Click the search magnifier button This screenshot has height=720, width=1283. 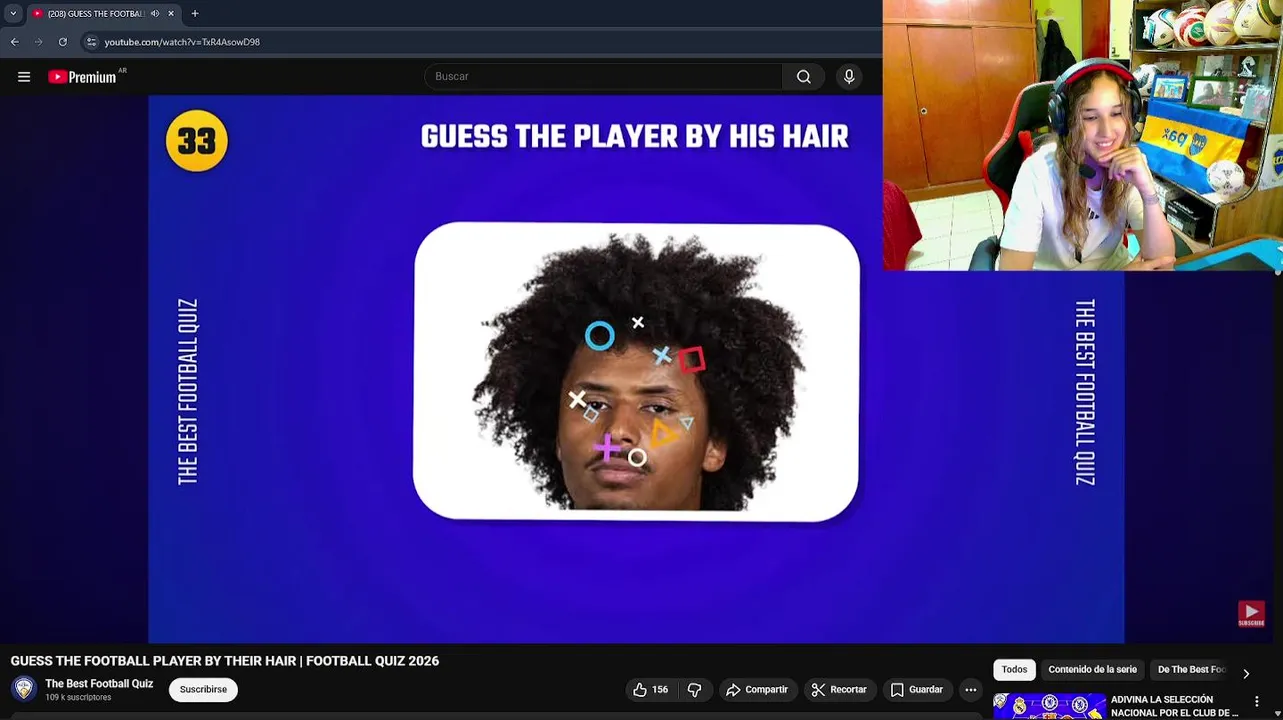tap(804, 77)
